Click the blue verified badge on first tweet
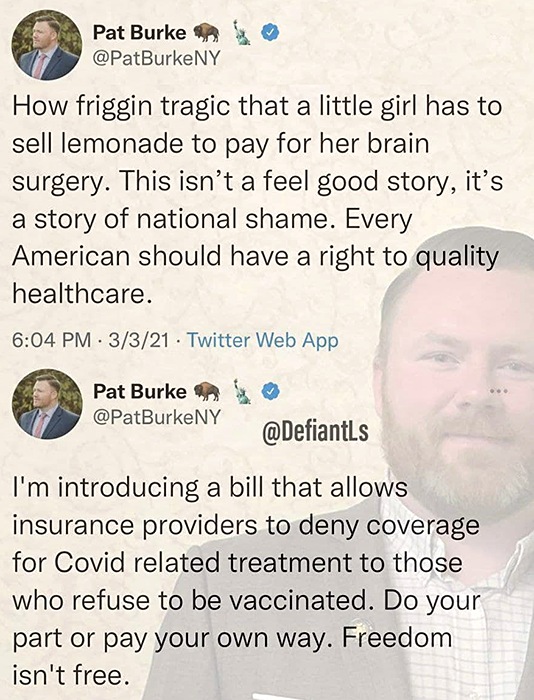 [x=270, y=33]
